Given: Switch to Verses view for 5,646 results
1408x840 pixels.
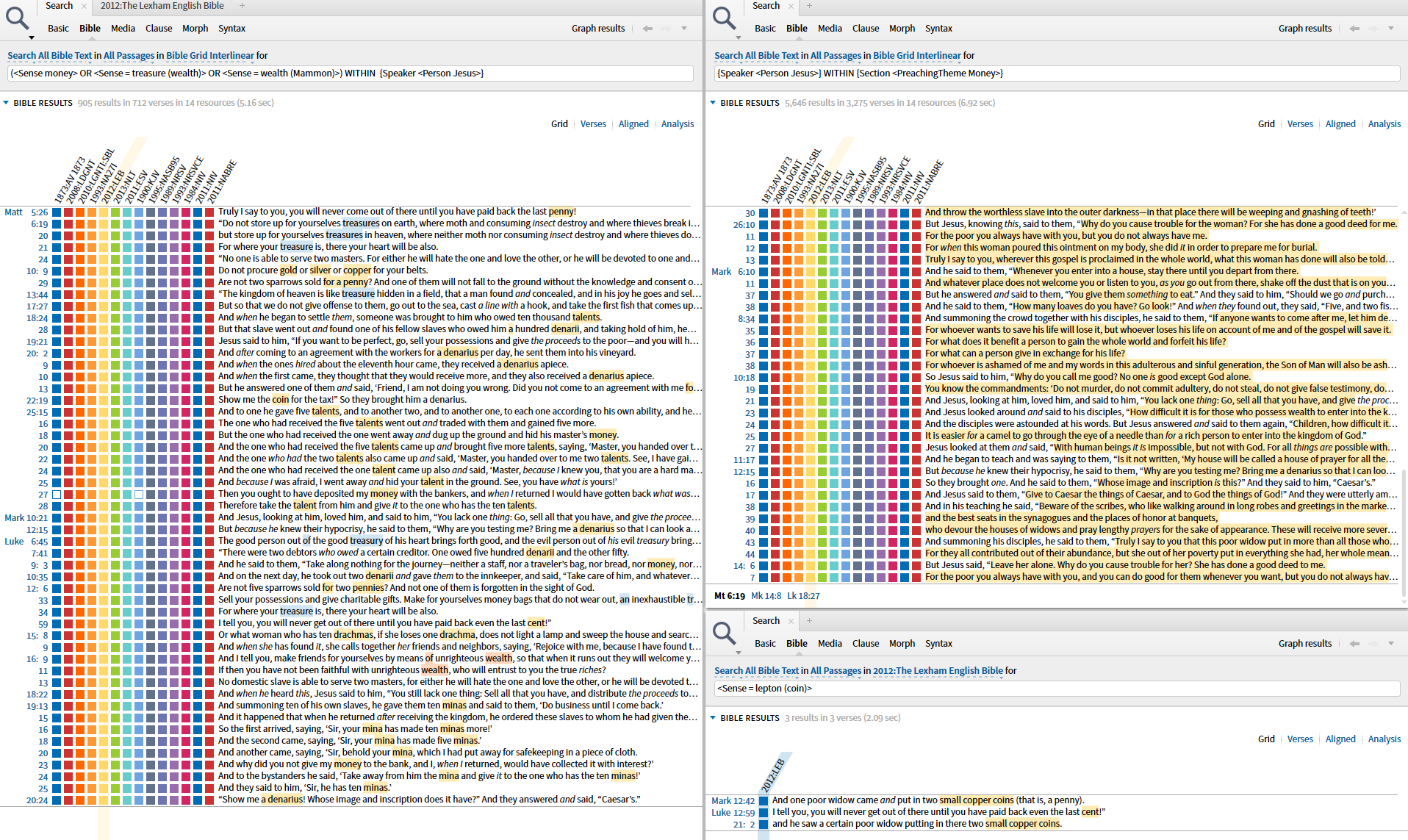Looking at the screenshot, I should pos(1300,124).
